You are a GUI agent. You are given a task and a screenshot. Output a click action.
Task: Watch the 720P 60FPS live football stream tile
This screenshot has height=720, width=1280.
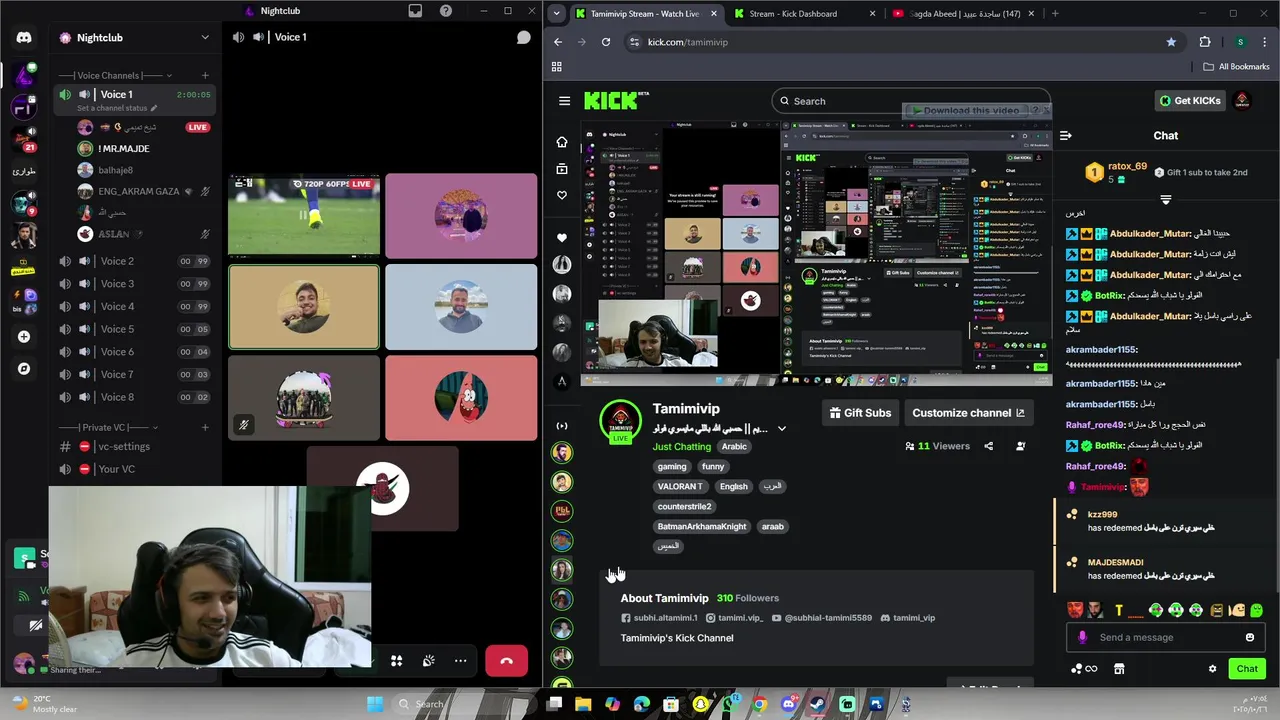pos(304,217)
